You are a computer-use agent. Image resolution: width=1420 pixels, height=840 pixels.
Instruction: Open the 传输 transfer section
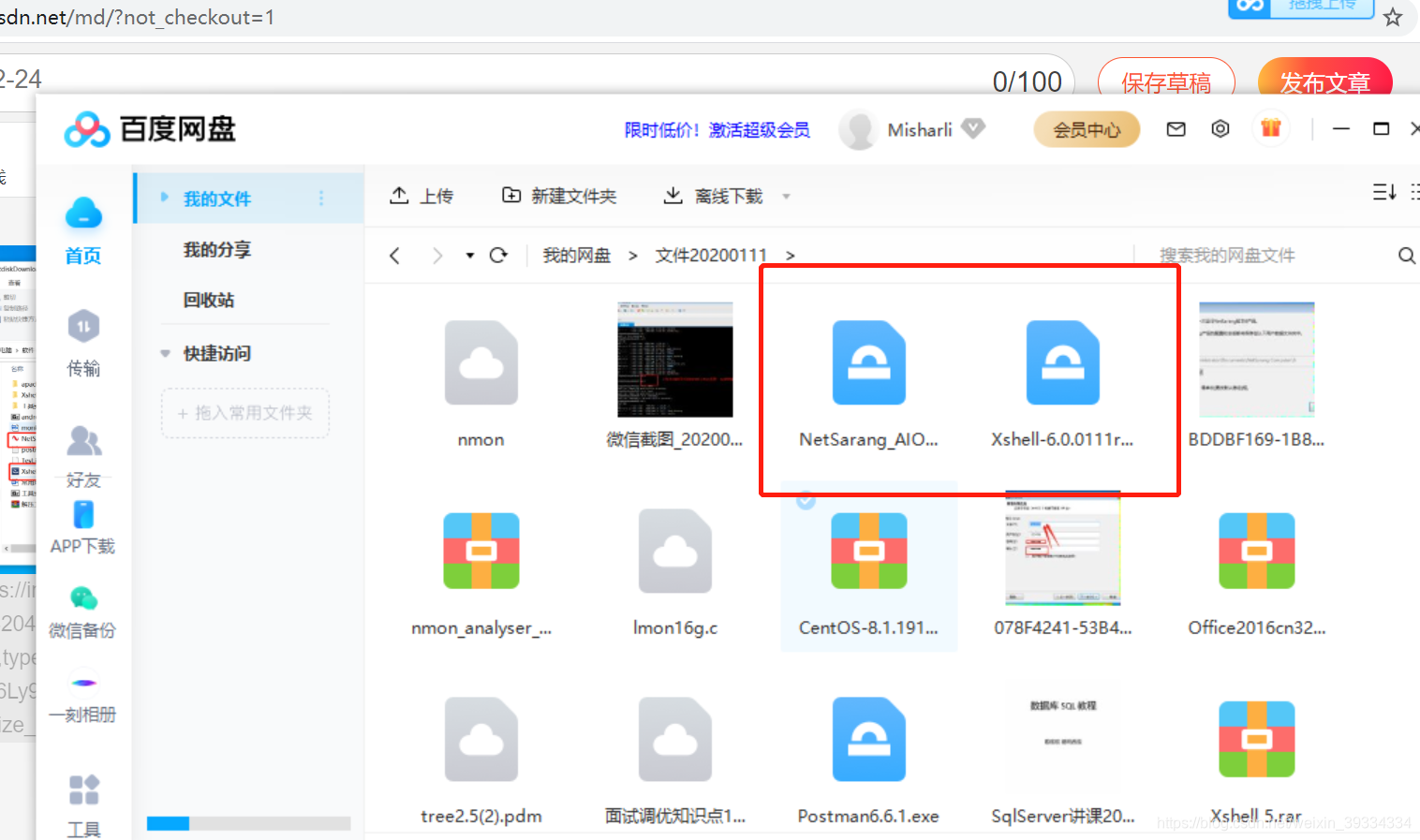click(83, 344)
